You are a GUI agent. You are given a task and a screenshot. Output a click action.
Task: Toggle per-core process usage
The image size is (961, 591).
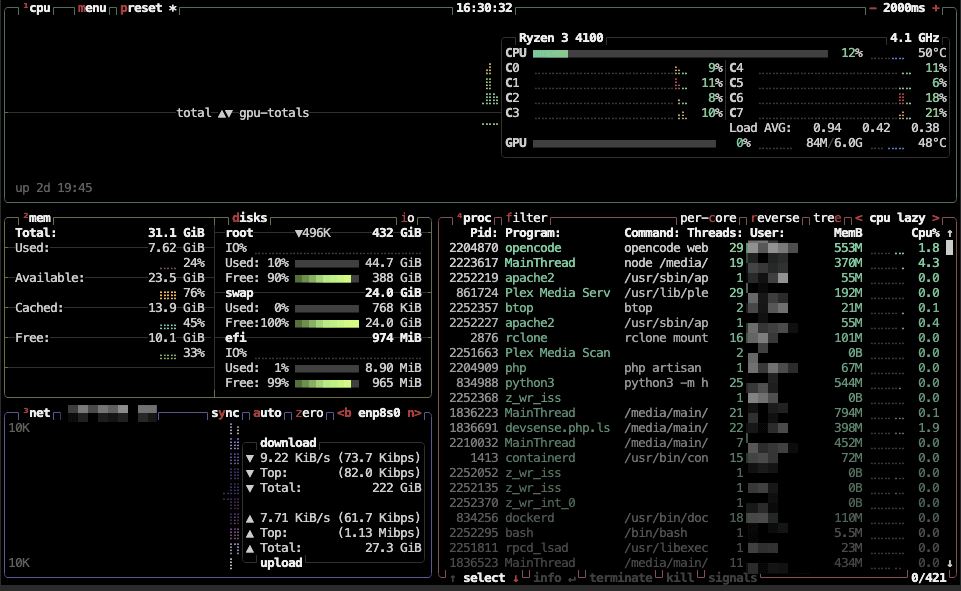(x=708, y=218)
